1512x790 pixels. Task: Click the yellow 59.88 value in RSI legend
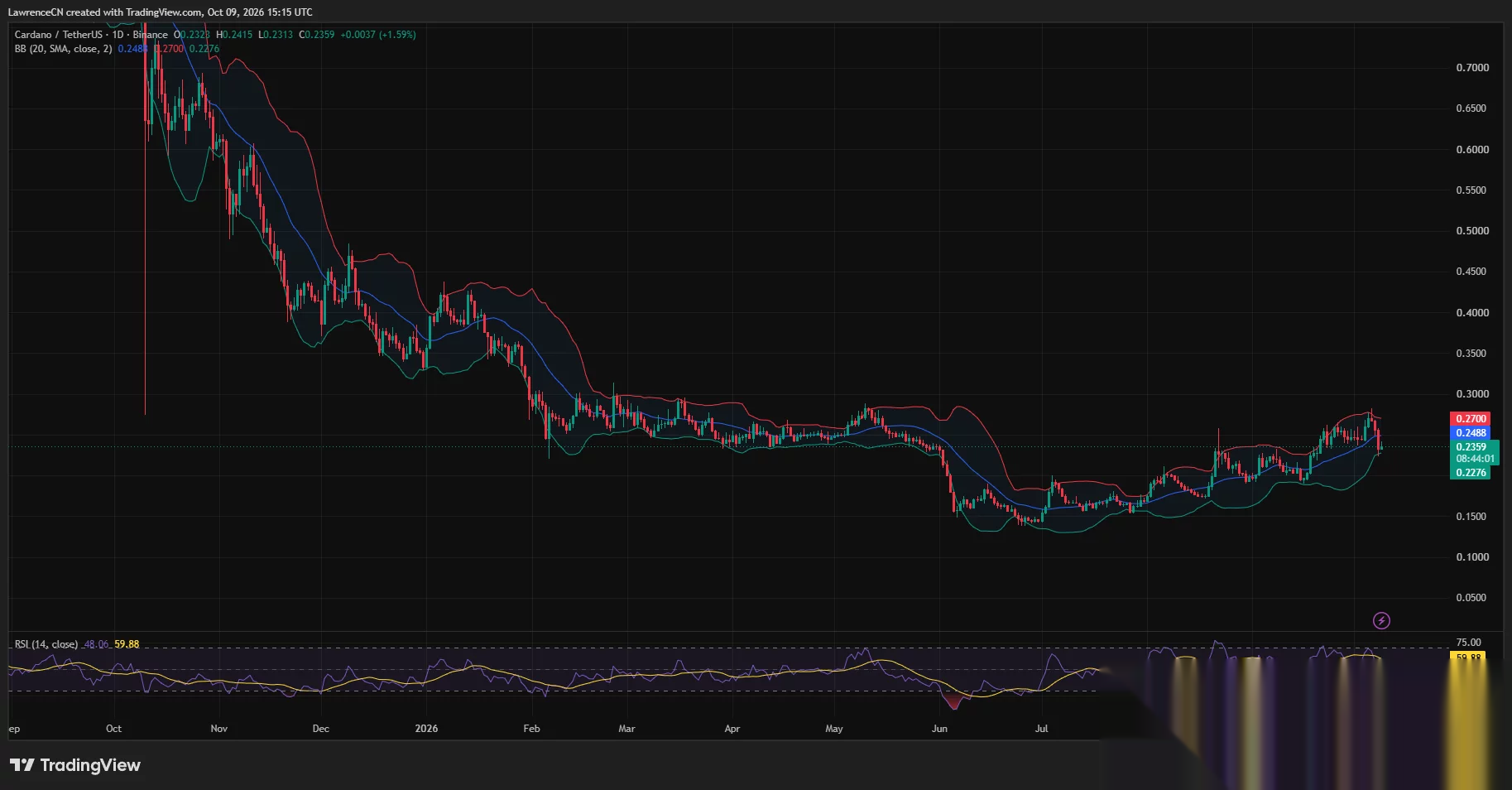[x=127, y=644]
